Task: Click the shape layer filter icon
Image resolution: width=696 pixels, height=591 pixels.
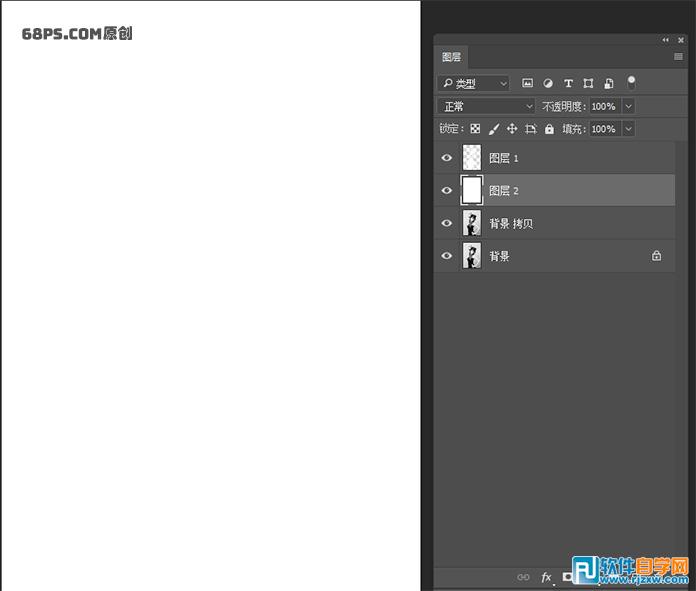Action: (x=588, y=83)
